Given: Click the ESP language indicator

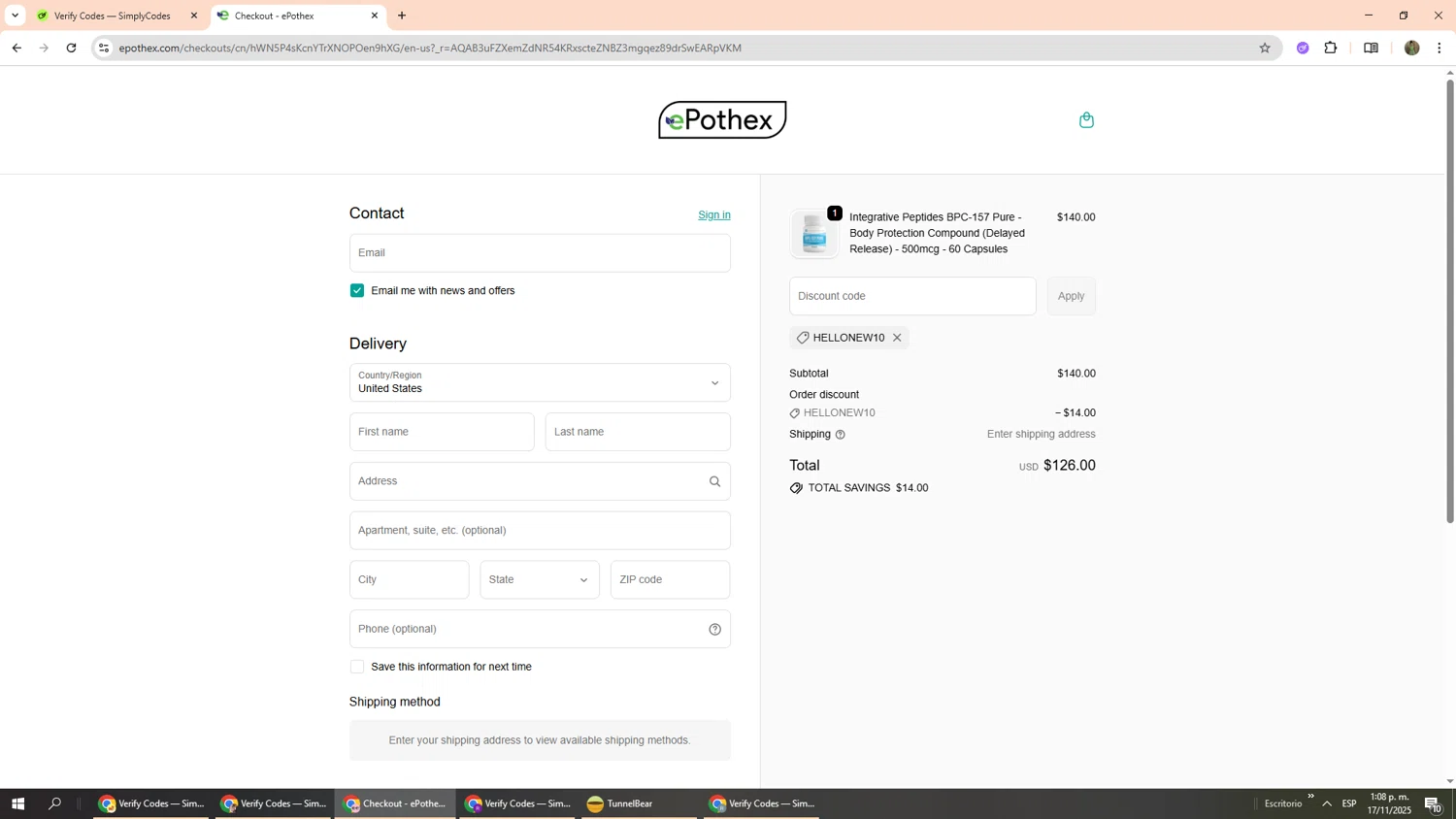Looking at the screenshot, I should click(x=1349, y=803).
